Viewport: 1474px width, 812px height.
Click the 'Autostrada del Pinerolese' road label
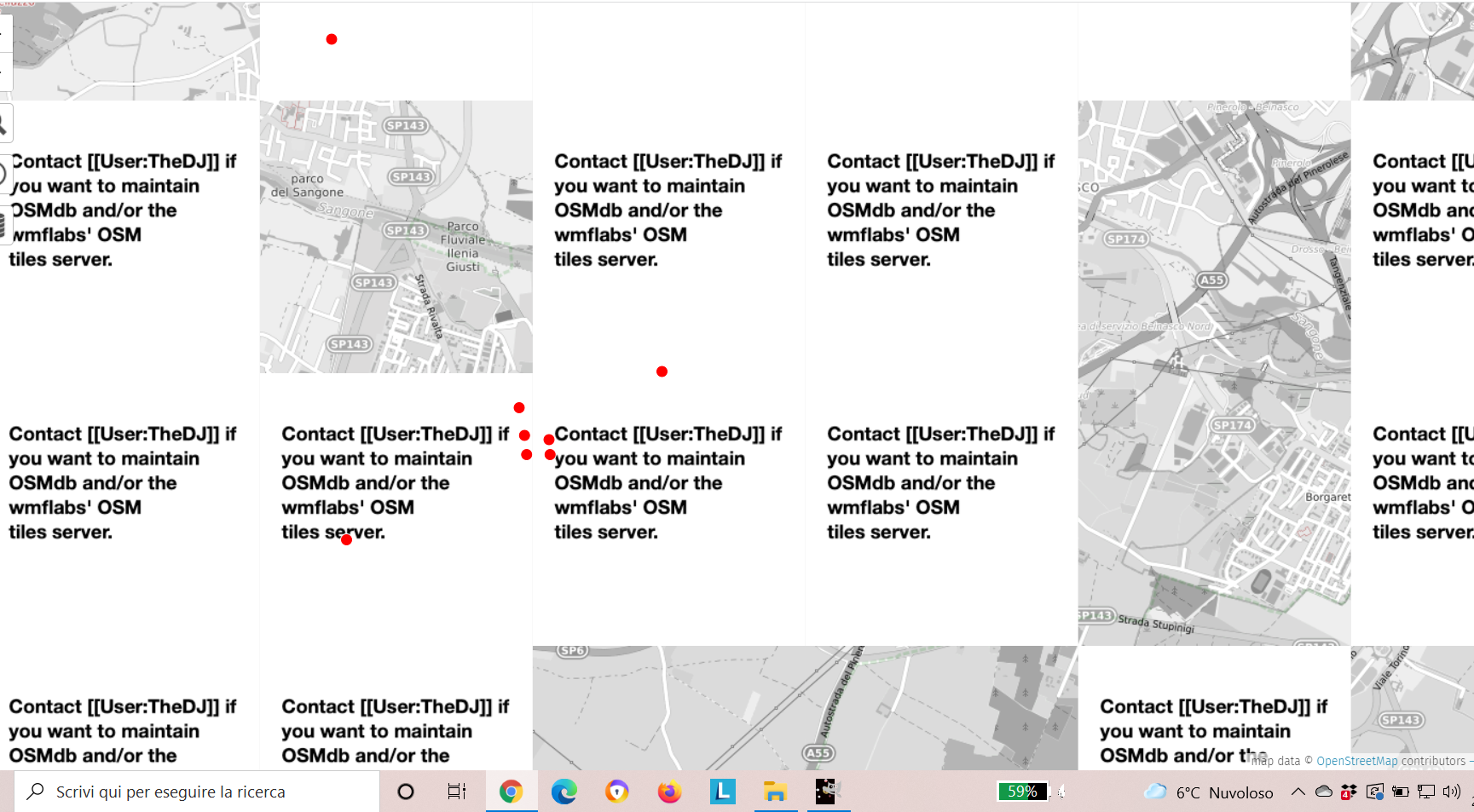pyautogui.click(x=1298, y=187)
